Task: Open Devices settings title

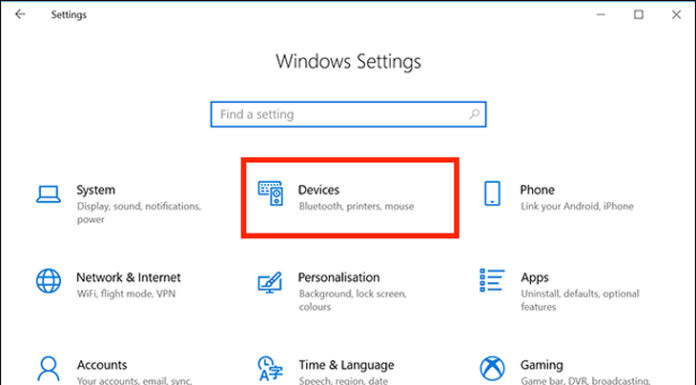Action: (319, 190)
